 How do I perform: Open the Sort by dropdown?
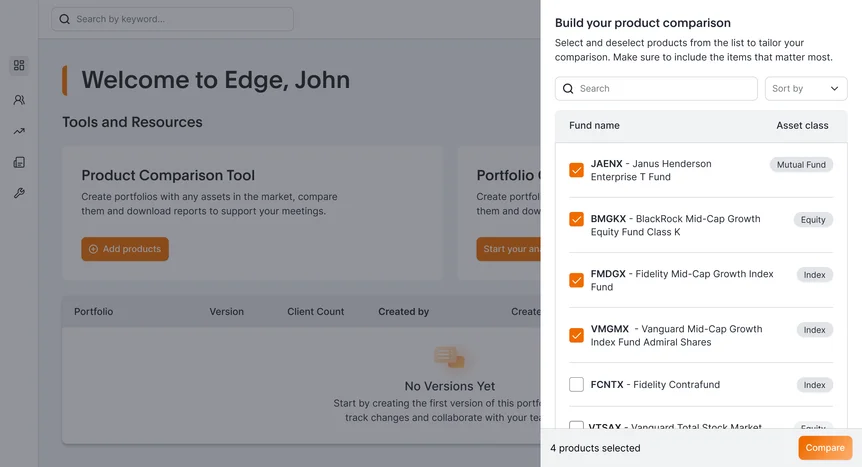point(806,89)
